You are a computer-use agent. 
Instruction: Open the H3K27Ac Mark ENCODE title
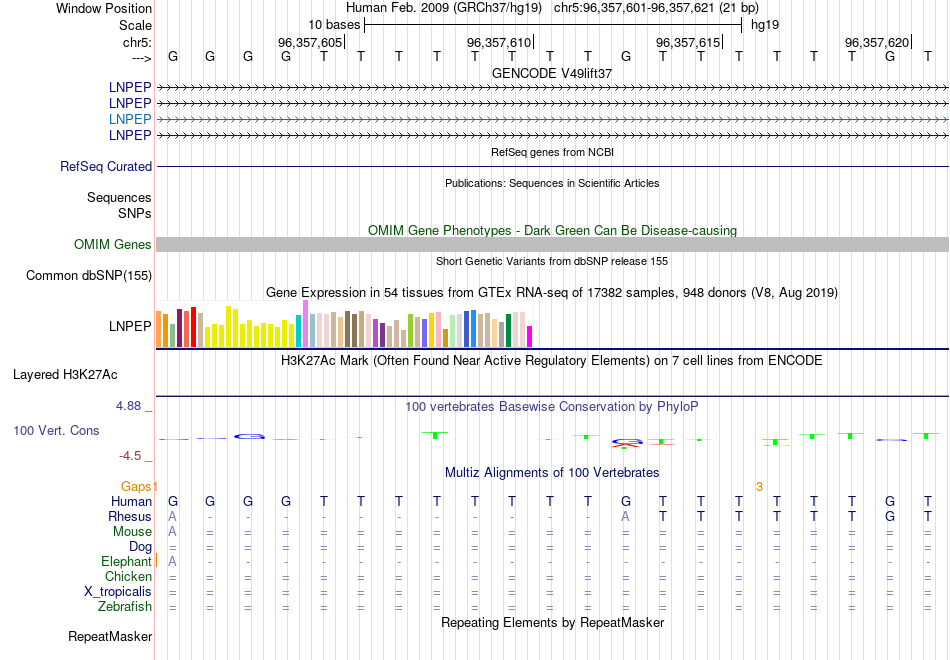(x=552, y=361)
